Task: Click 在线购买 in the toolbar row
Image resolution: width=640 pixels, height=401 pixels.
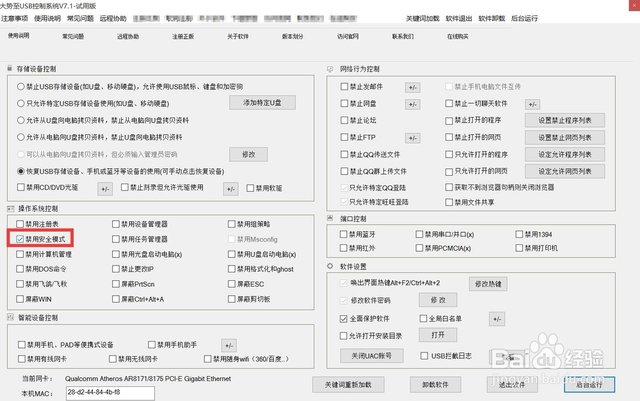Action: (458, 36)
